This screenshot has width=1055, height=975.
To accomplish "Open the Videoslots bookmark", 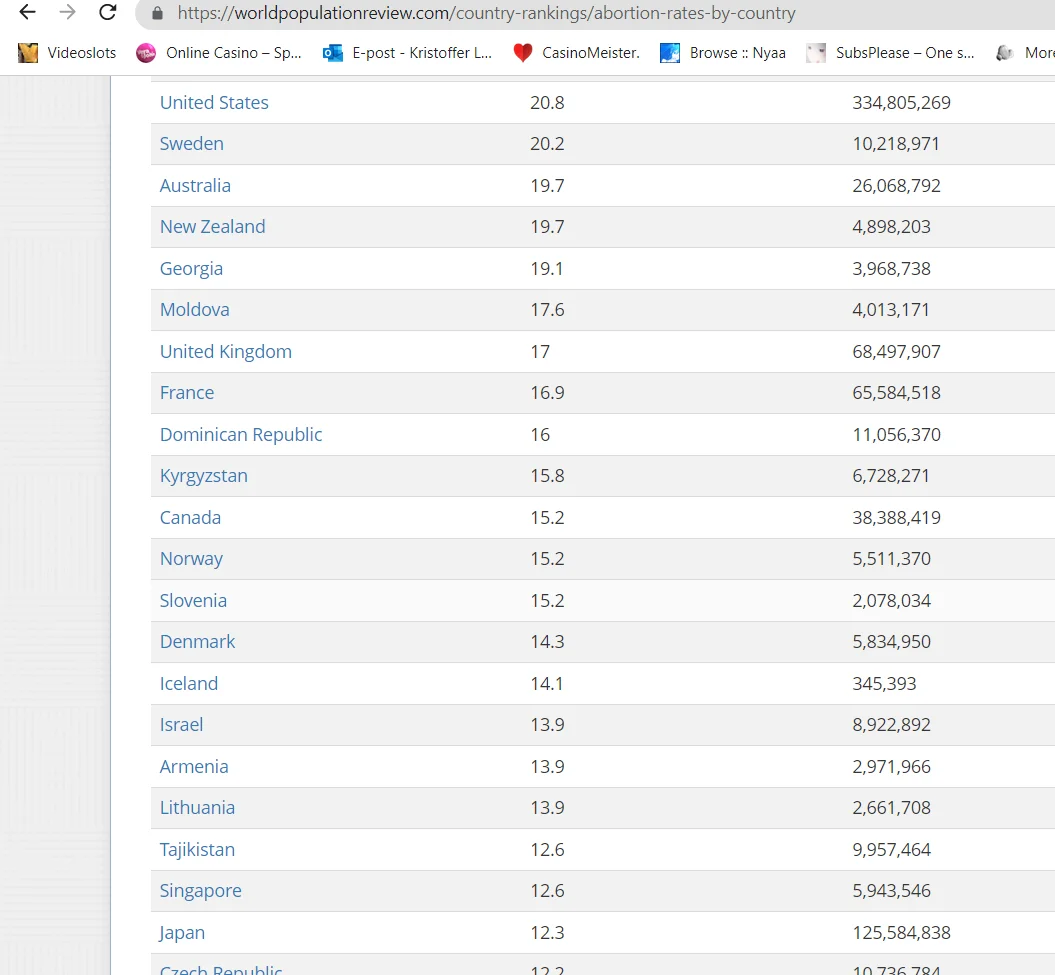I will click(67, 52).
